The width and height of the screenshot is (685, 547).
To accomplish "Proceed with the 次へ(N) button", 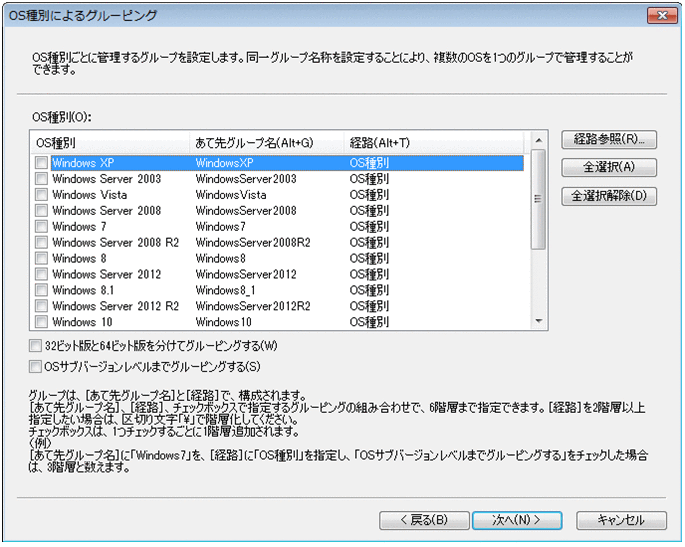I will pyautogui.click(x=517, y=520).
